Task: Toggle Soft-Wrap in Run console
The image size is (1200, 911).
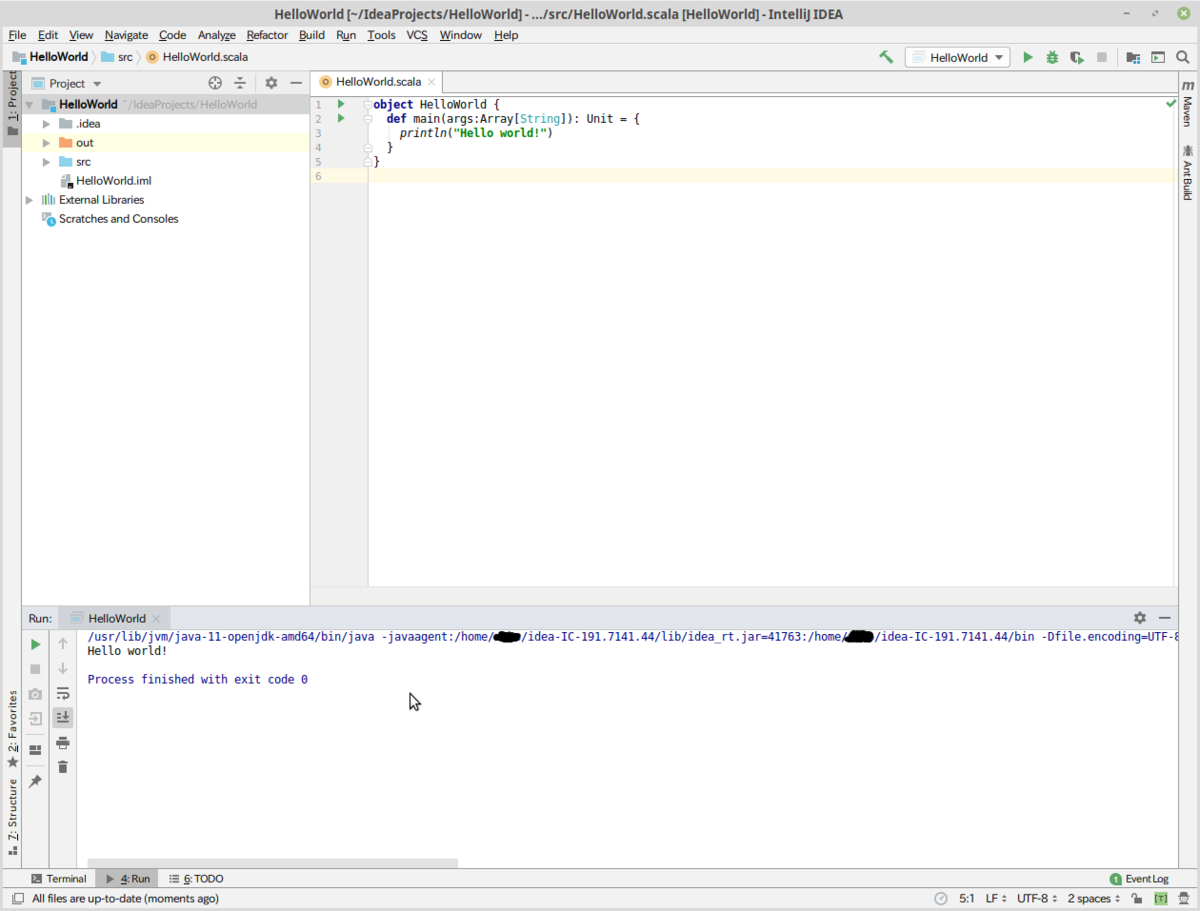Action: [63, 693]
